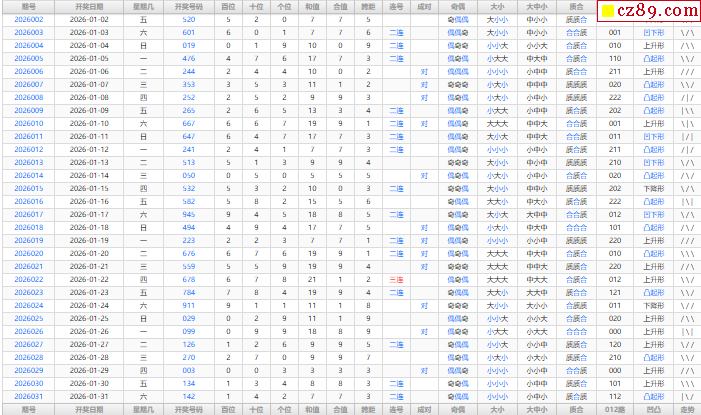Click 下降形 in the 2026015 row
The width and height of the screenshot is (701, 415).
[654, 189]
